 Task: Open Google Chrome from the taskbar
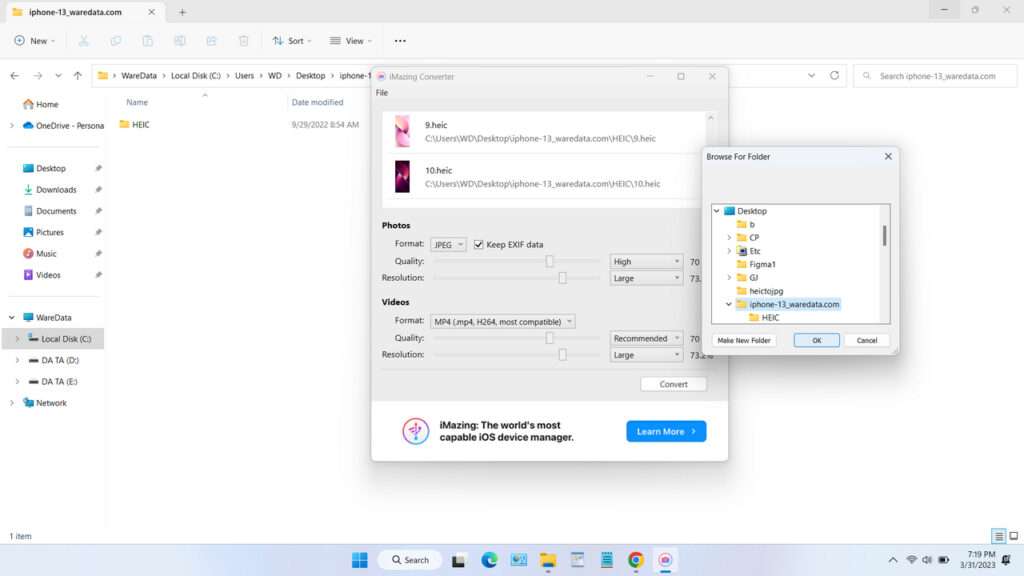(635, 560)
